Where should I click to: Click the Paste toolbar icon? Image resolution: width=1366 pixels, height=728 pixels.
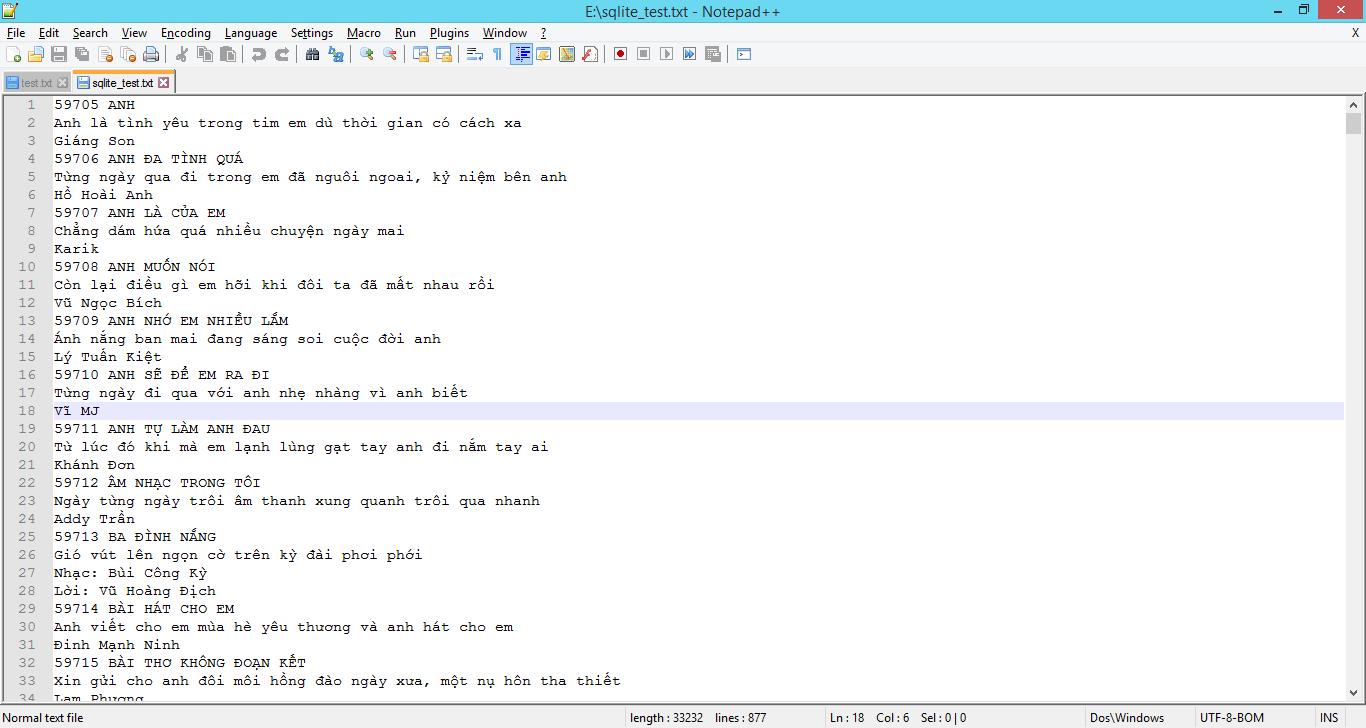coord(228,54)
